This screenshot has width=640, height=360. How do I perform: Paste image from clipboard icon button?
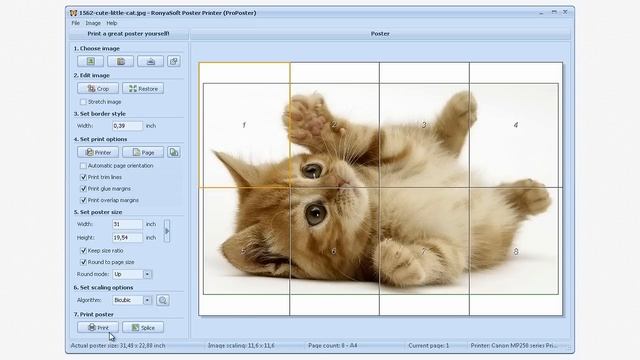tap(120, 61)
